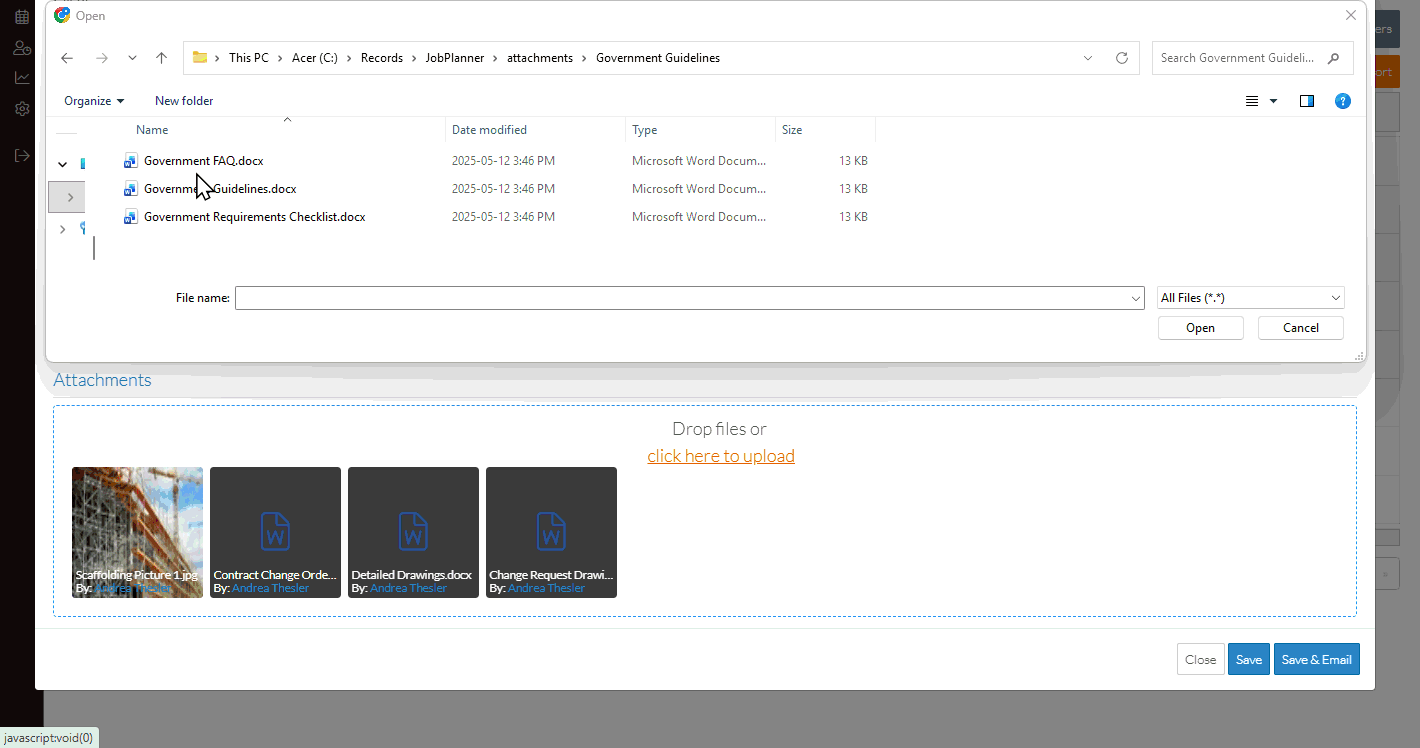Open the Change Request Drawings attachment tile
The width and height of the screenshot is (1420, 748).
[552, 532]
